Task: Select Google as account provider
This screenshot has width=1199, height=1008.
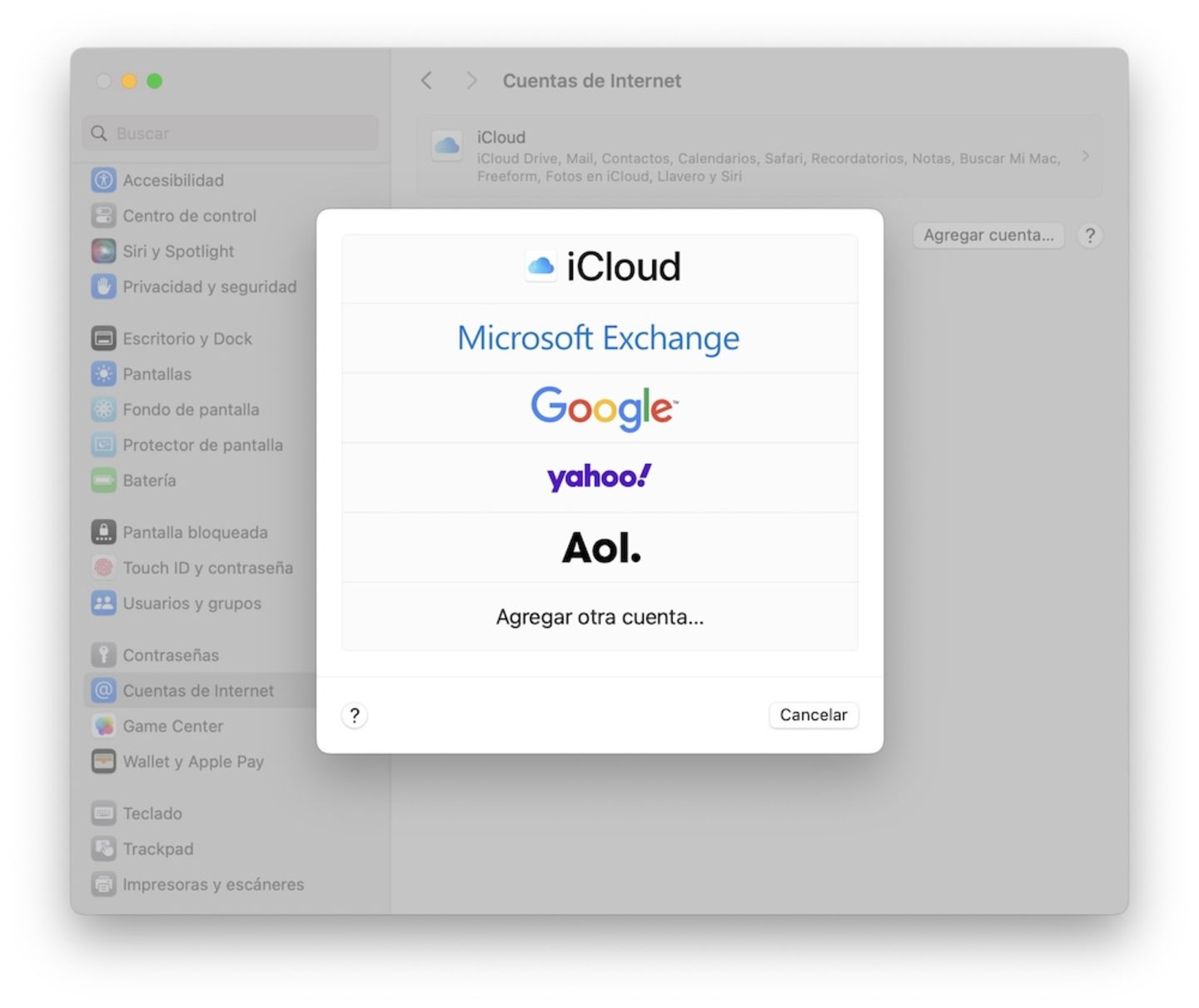Action: (599, 408)
